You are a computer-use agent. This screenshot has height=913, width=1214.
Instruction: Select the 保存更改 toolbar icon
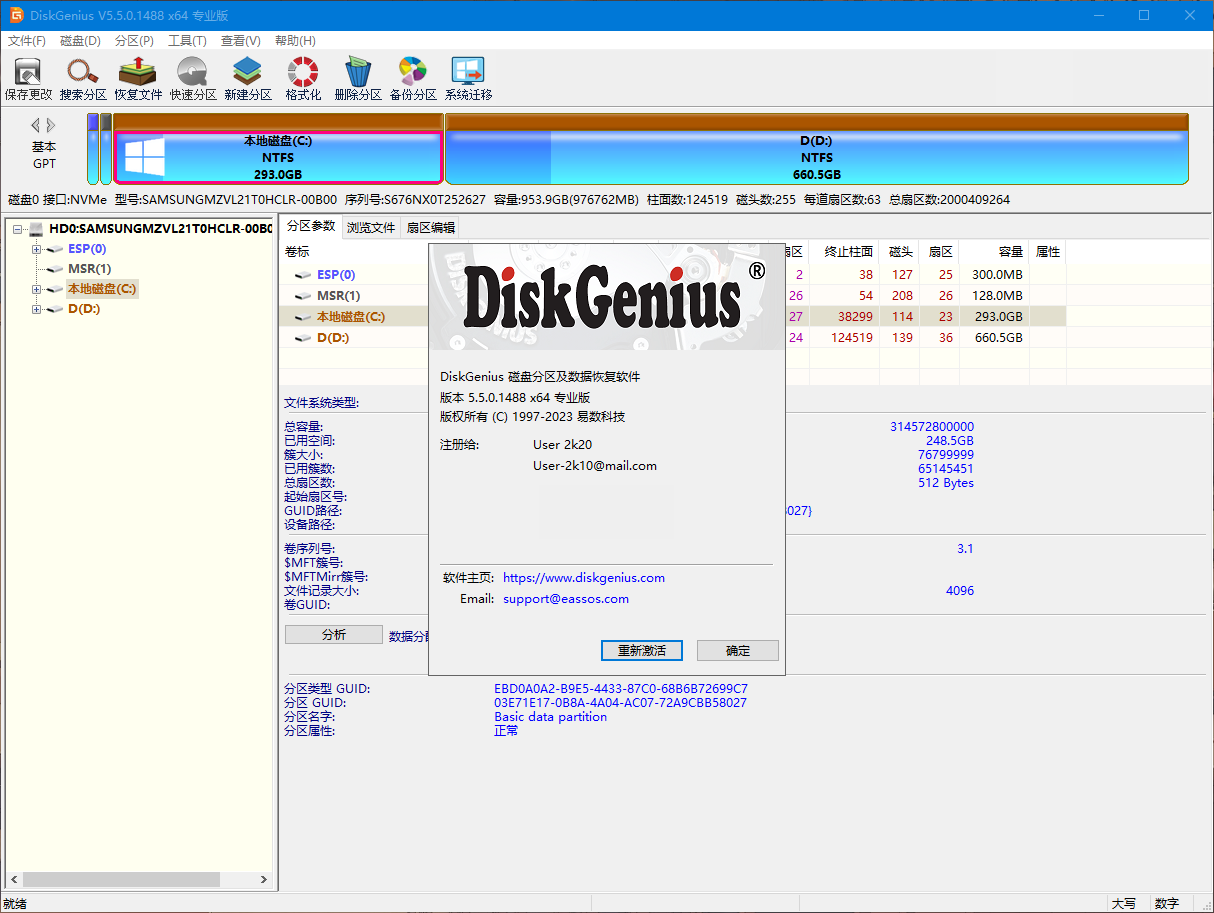tap(27, 77)
